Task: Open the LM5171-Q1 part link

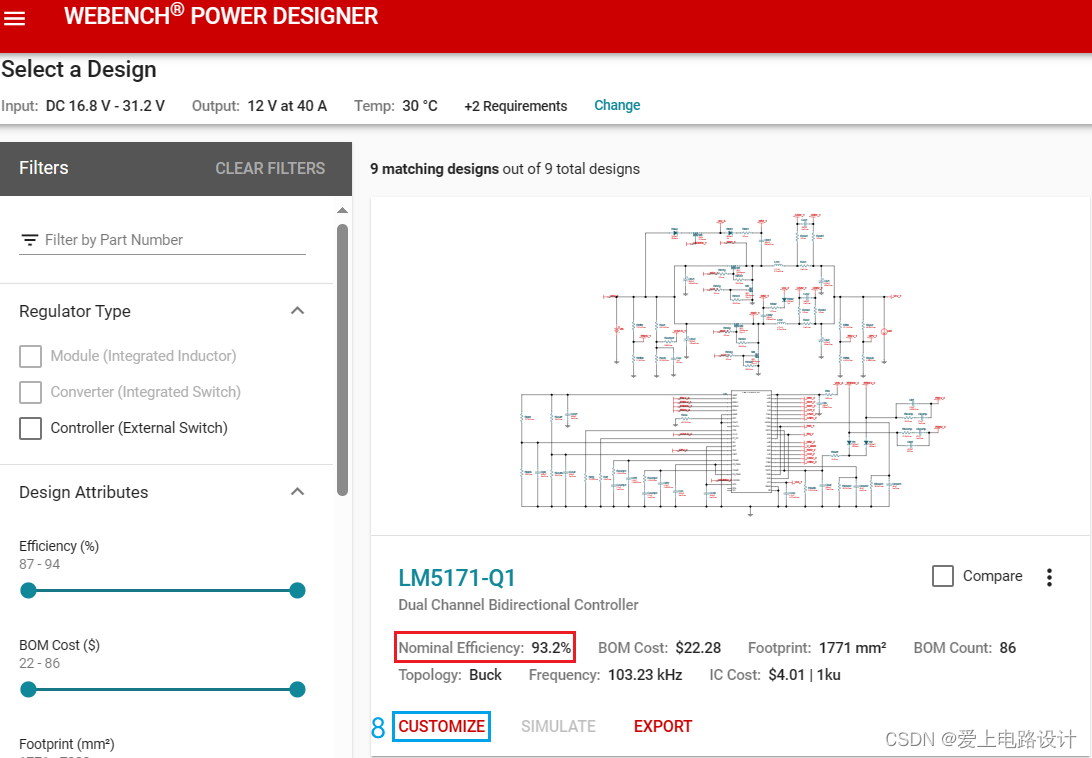Action: click(x=457, y=578)
